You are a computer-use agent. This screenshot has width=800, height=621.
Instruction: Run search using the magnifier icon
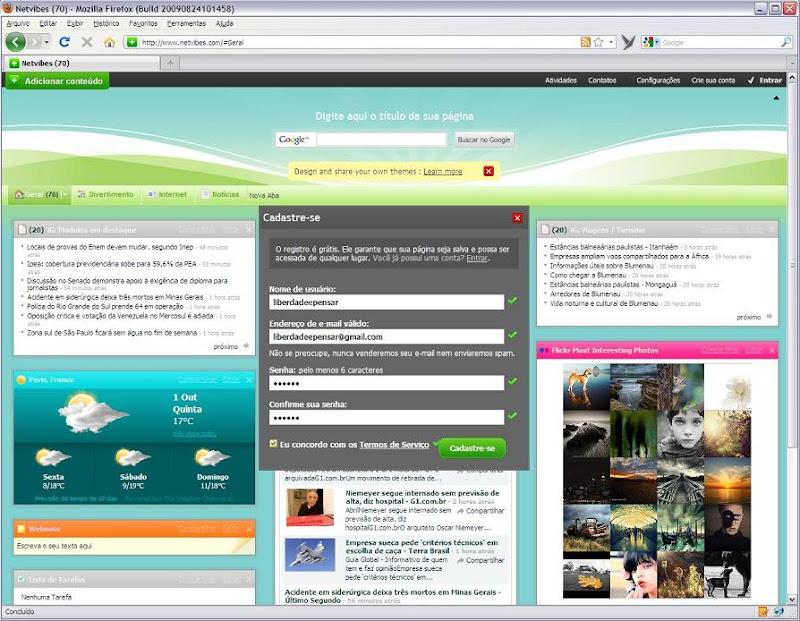click(786, 42)
